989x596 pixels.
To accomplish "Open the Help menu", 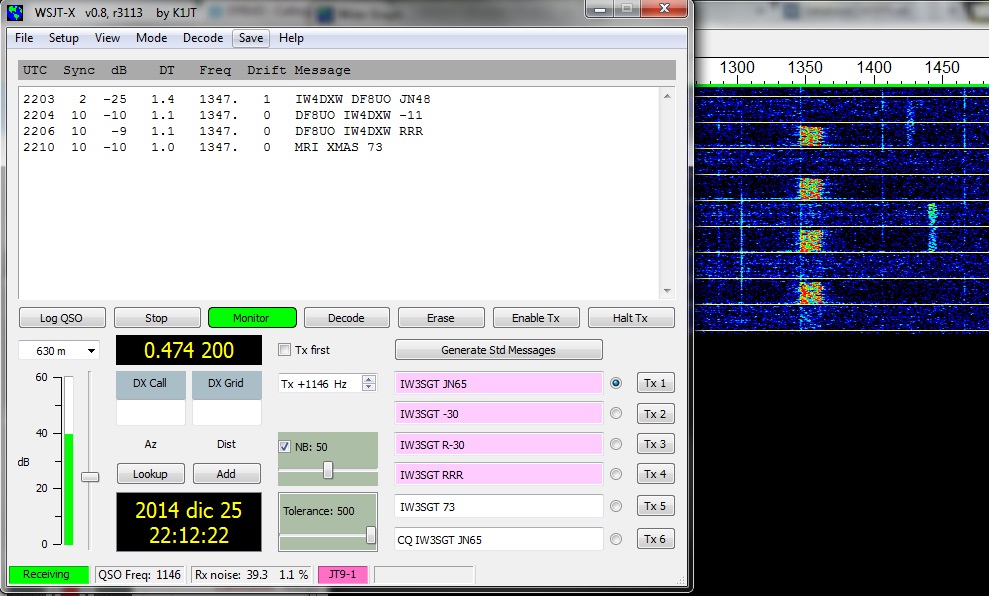I will (x=291, y=38).
